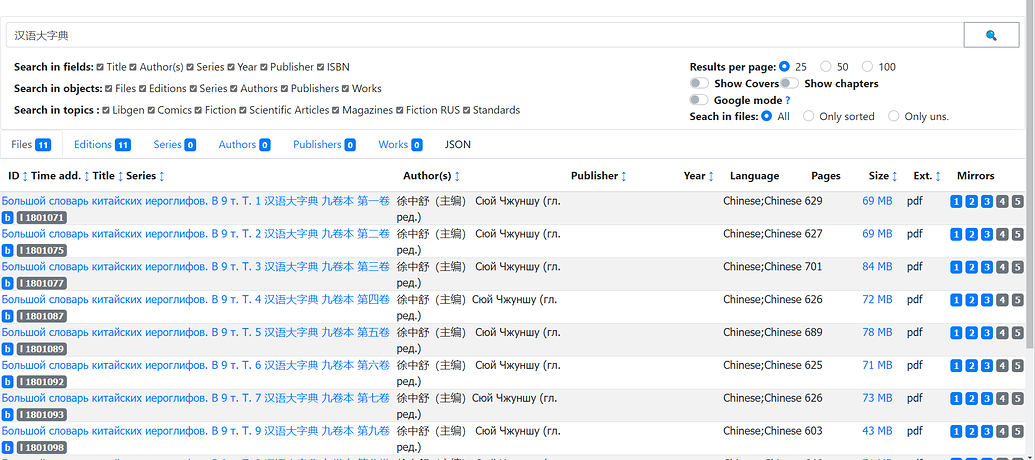The height and width of the screenshot is (460, 1035).
Task: Open mirror 3 for the 701-page volume
Action: pos(987,268)
